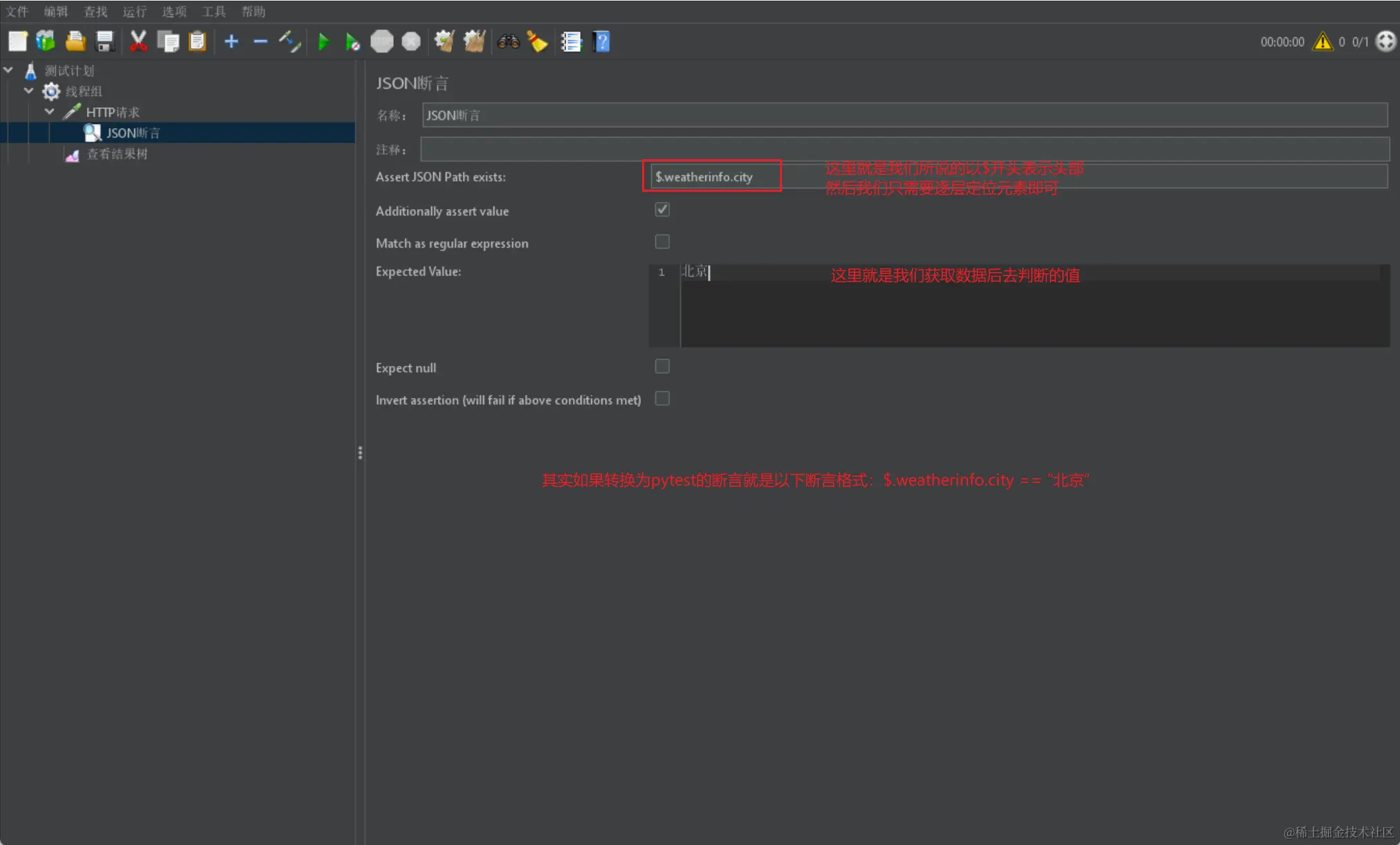The width and height of the screenshot is (1400, 845).
Task: Select 查看结果树 in the tree
Action: 116,154
